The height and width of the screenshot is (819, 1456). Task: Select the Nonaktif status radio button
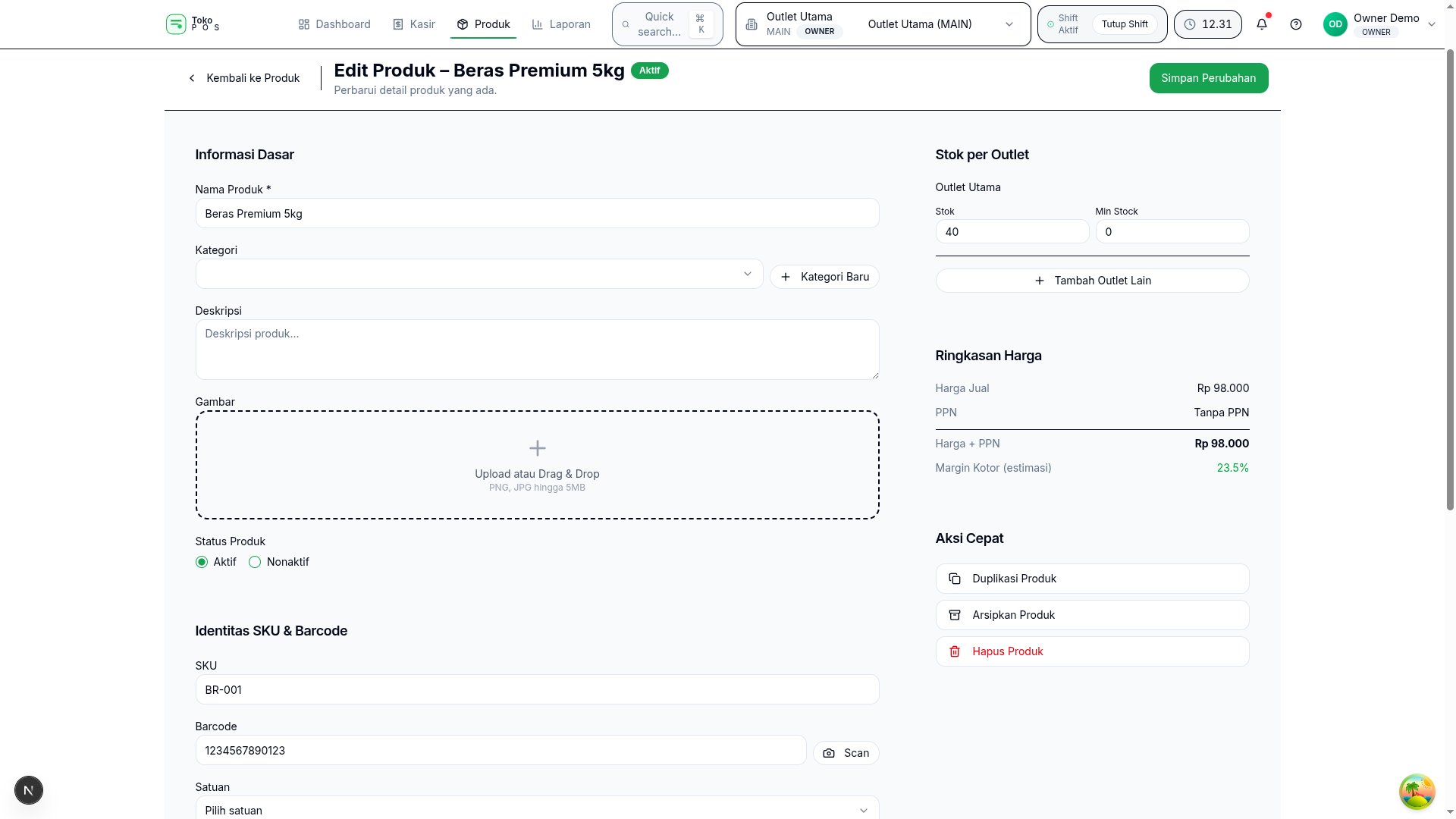(255, 562)
